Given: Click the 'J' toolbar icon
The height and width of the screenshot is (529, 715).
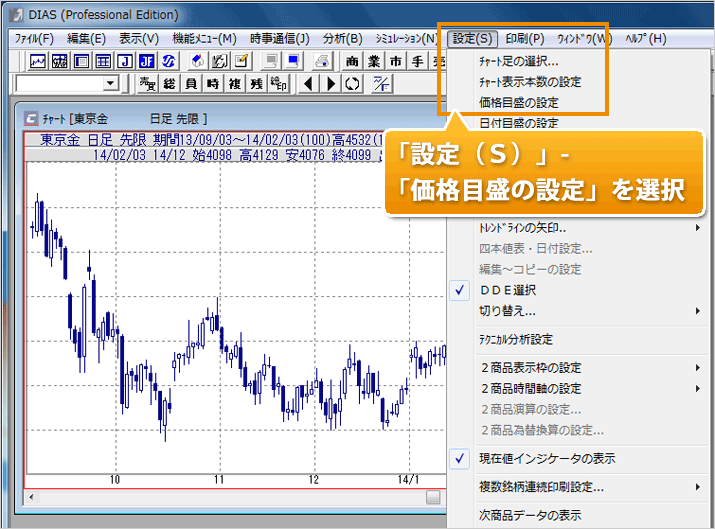Looking at the screenshot, I should coord(127,61).
